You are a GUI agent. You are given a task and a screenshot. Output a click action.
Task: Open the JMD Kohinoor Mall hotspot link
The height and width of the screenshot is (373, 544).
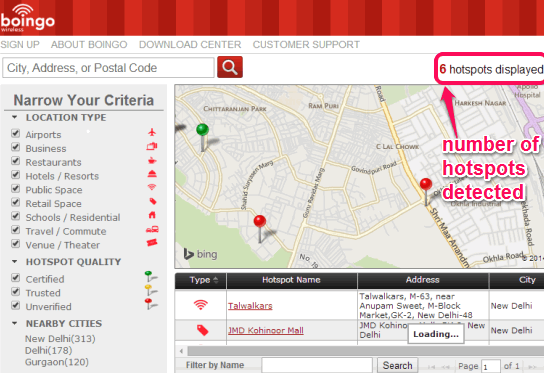point(266,330)
